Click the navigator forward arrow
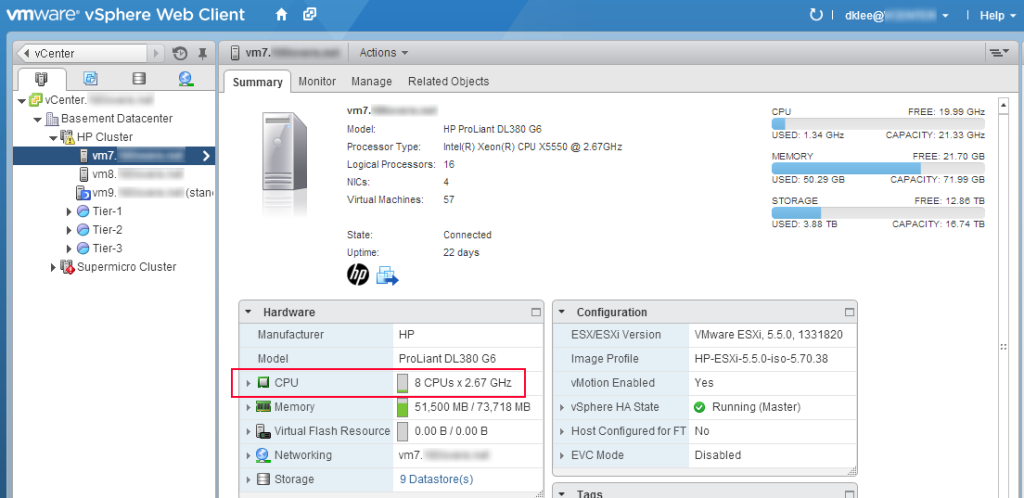Viewport: 1024px width, 498px height. point(155,53)
